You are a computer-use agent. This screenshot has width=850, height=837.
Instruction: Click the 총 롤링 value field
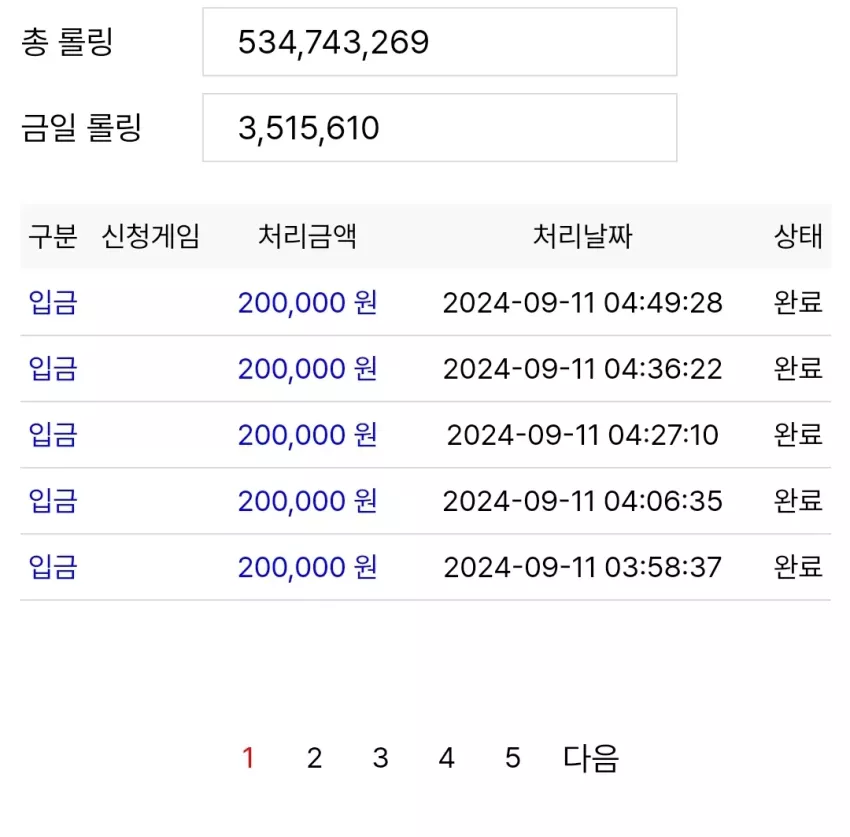point(440,42)
